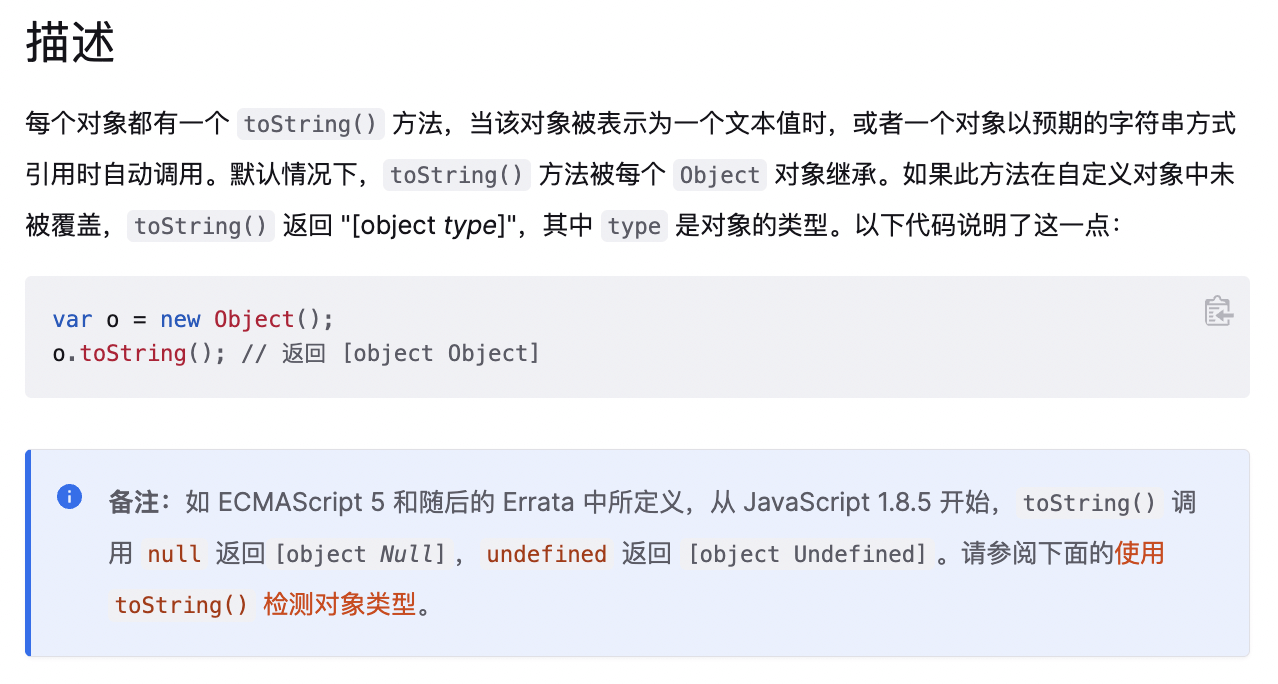Click the 描述 section heading

click(70, 44)
